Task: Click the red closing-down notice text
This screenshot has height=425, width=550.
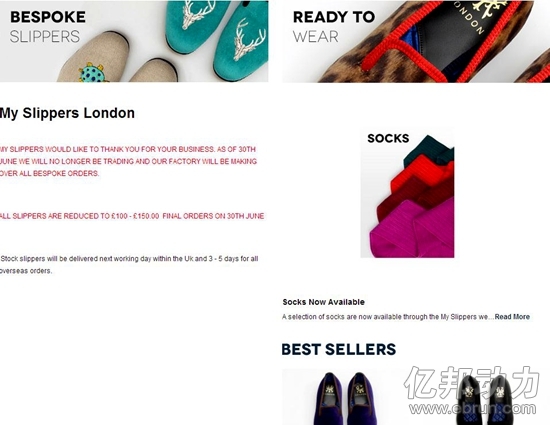Action: tap(128, 161)
